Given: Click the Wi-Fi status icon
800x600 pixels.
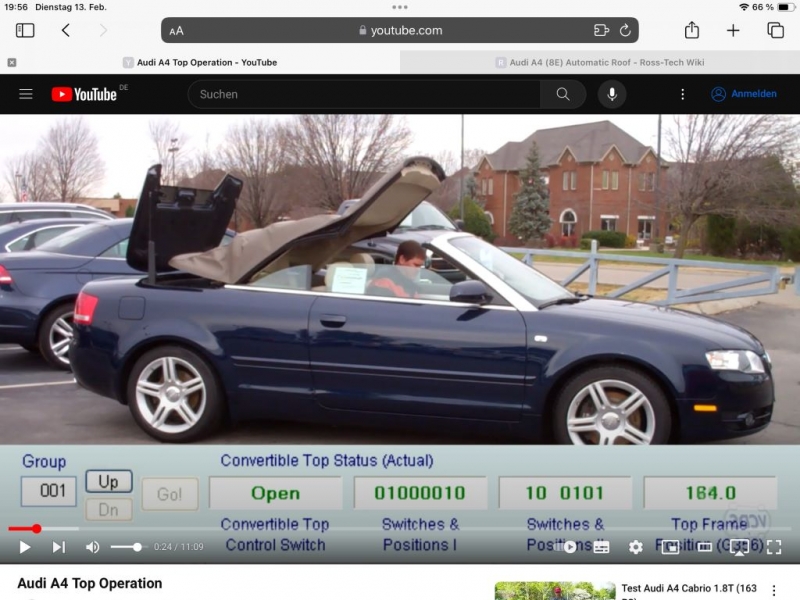Looking at the screenshot, I should coord(744,7).
